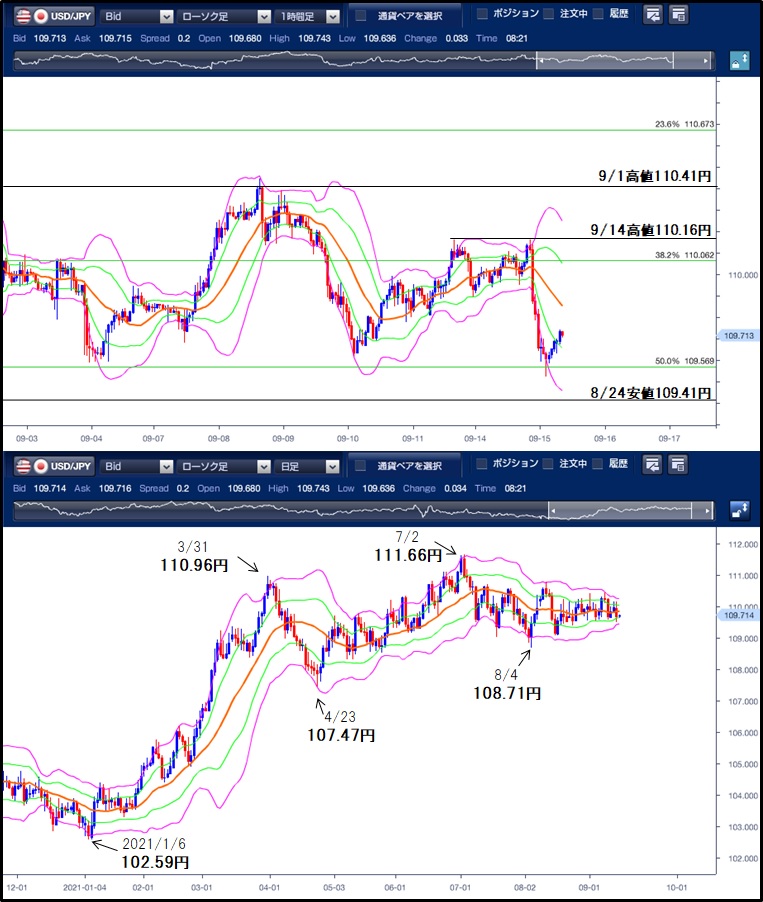Tick the ポジション checkbox on the 1時間足 chart
This screenshot has width=763, height=902.
[482, 13]
